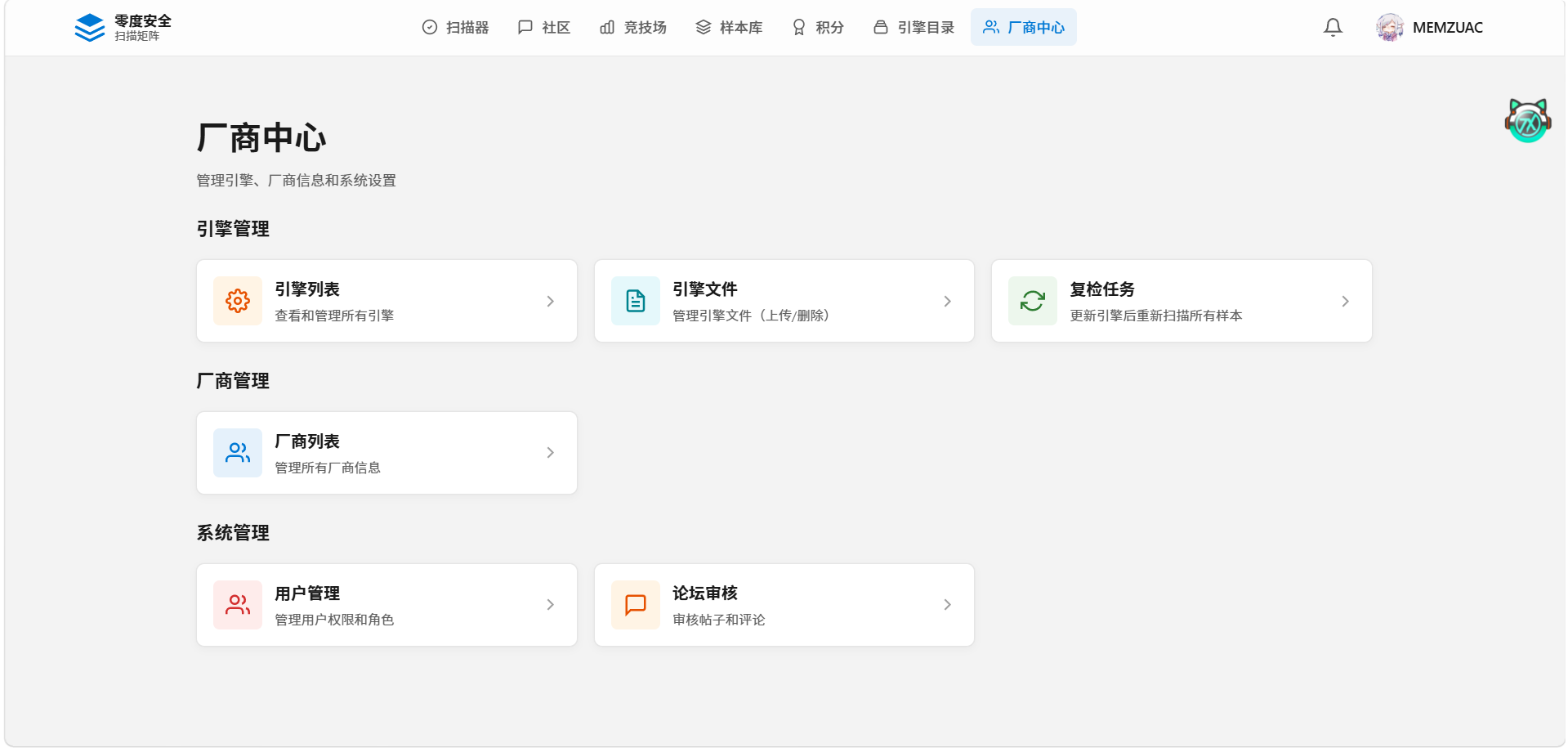
Task: Click the notification bell icon
Action: [1333, 28]
